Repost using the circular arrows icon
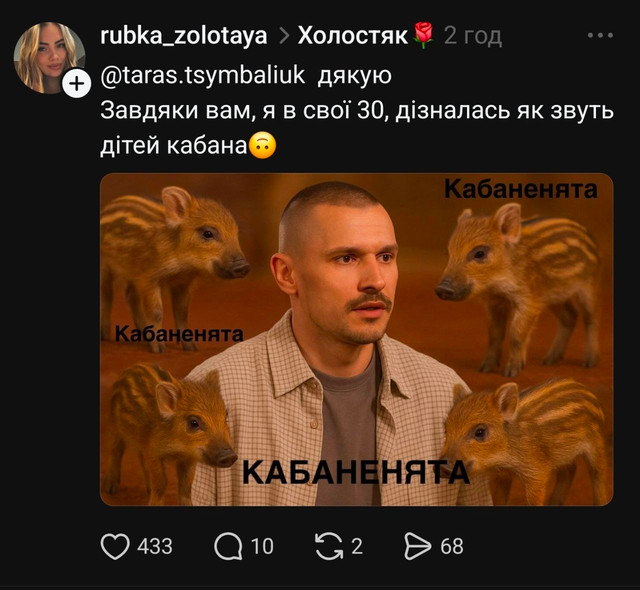Viewport: 640px width, 590px height. [x=329, y=546]
